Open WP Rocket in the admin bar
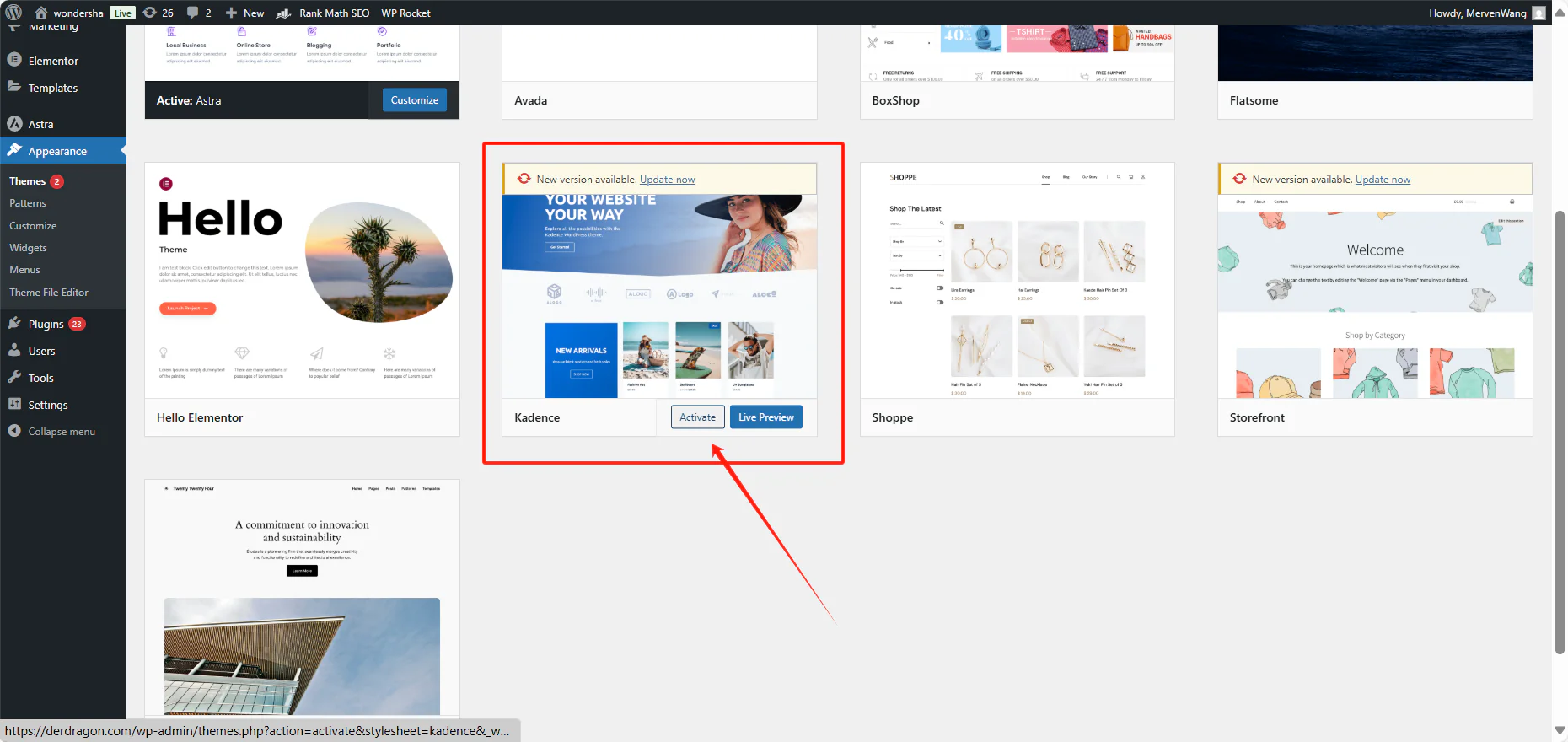1568x742 pixels. point(405,13)
